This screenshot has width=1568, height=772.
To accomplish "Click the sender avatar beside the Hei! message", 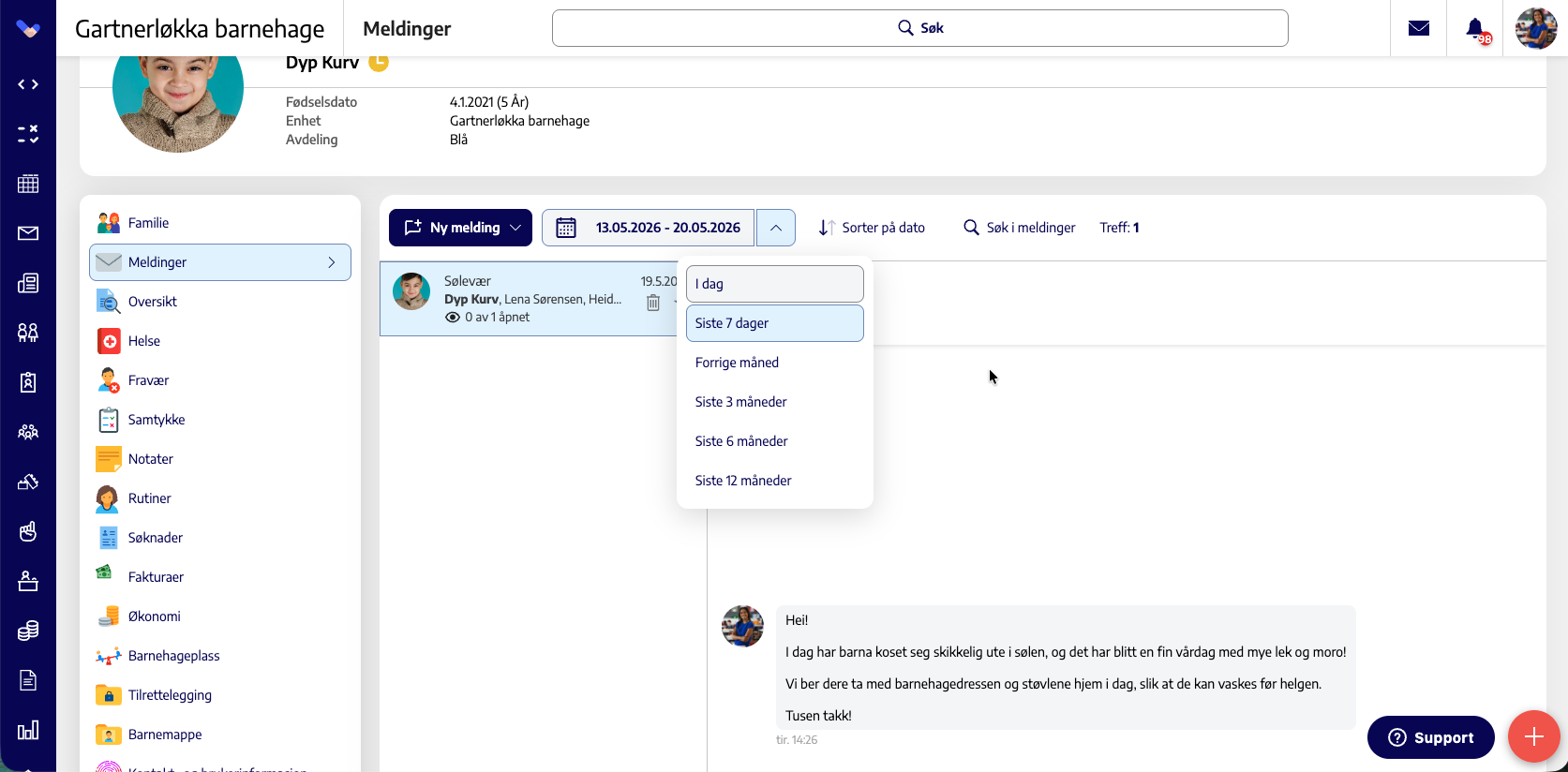I will pos(742,626).
